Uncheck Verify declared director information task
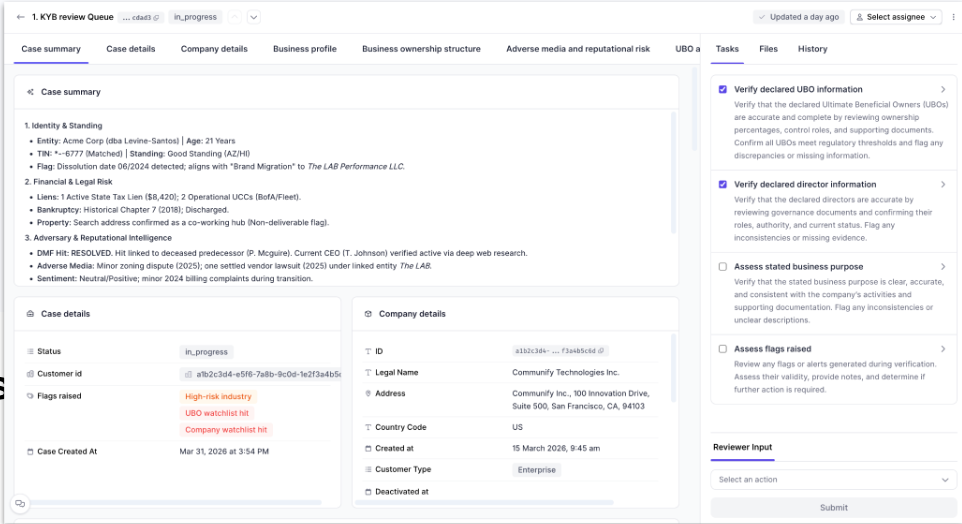 (723, 185)
